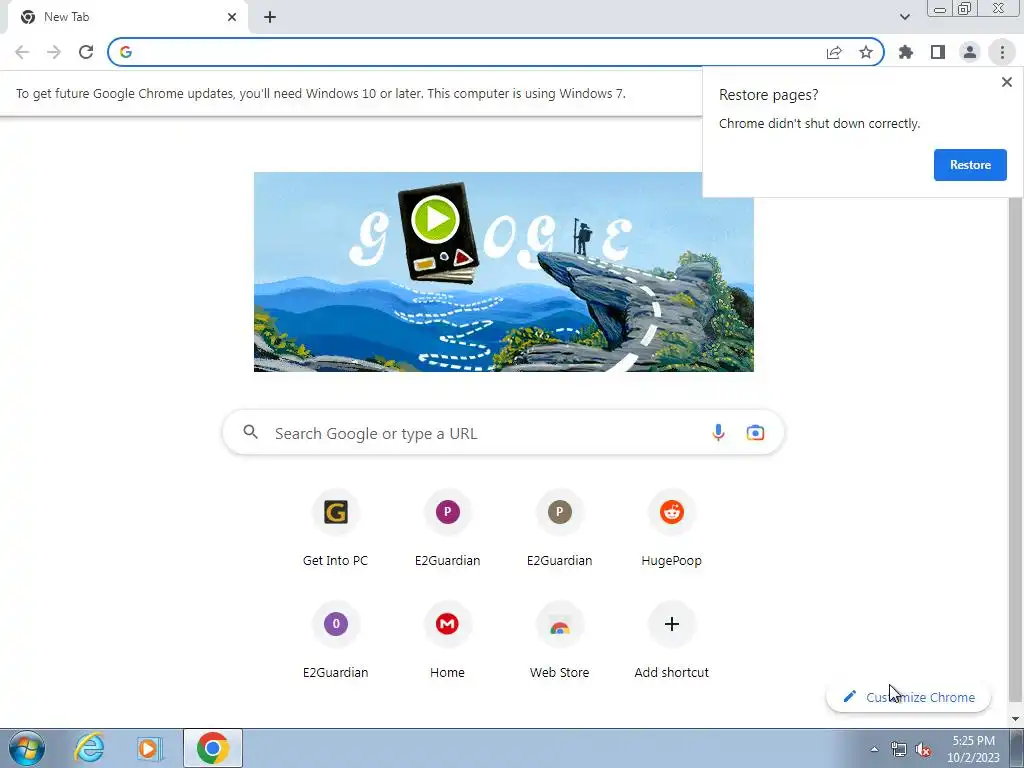Show hidden tray icons arrow
Screen dimensions: 1024x768
tap(874, 749)
